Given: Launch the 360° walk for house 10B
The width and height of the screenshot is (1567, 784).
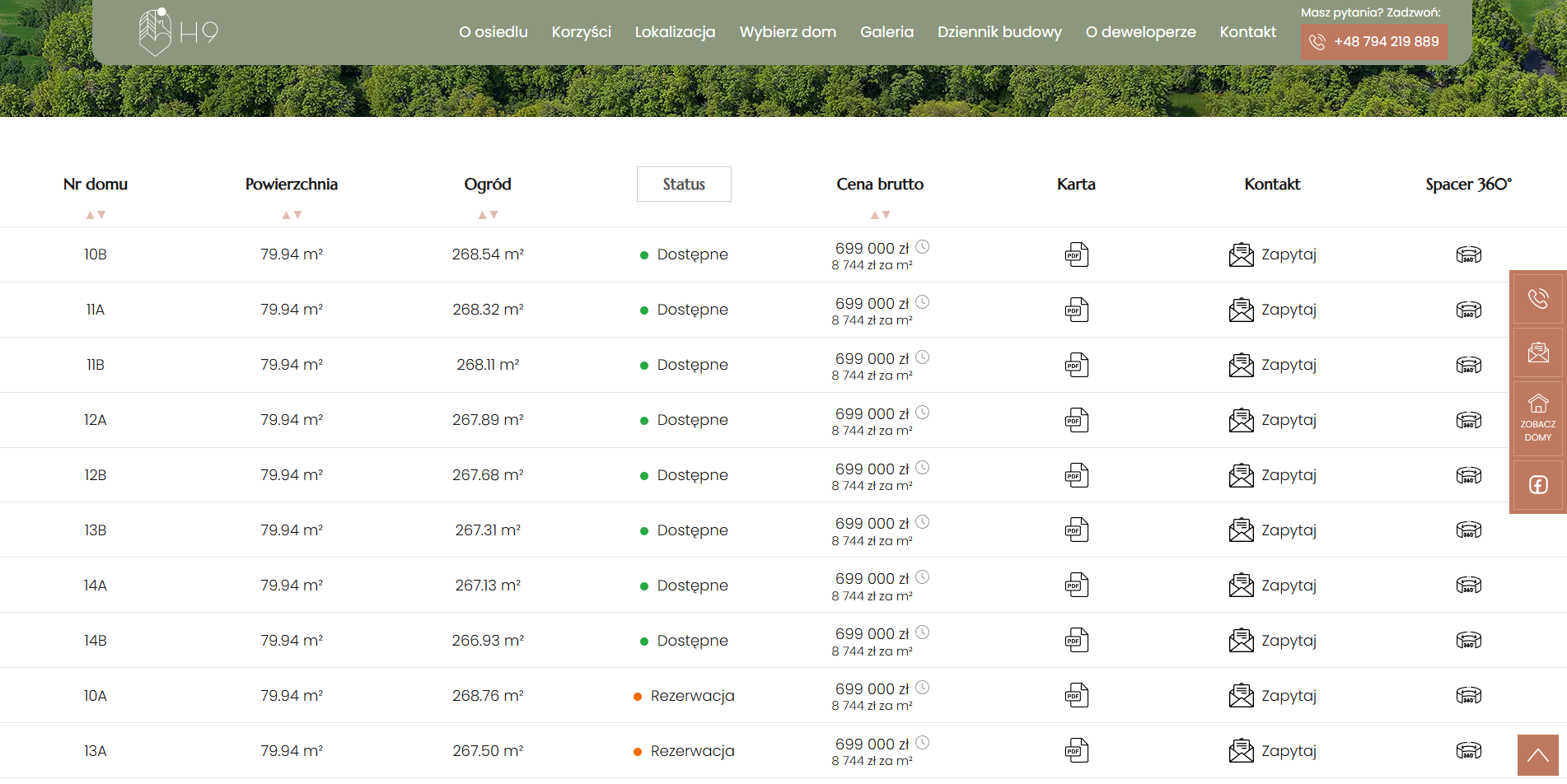Looking at the screenshot, I should coord(1468,254).
